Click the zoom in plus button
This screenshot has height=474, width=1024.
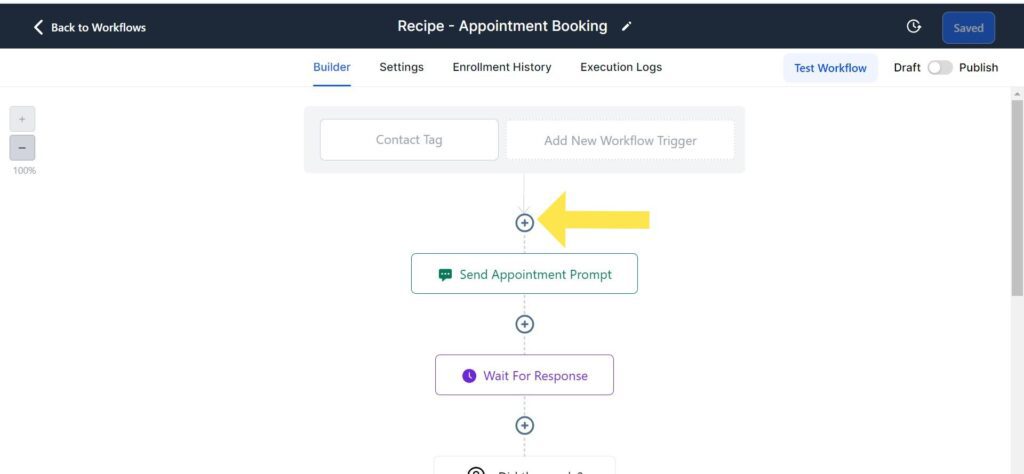tap(22, 119)
